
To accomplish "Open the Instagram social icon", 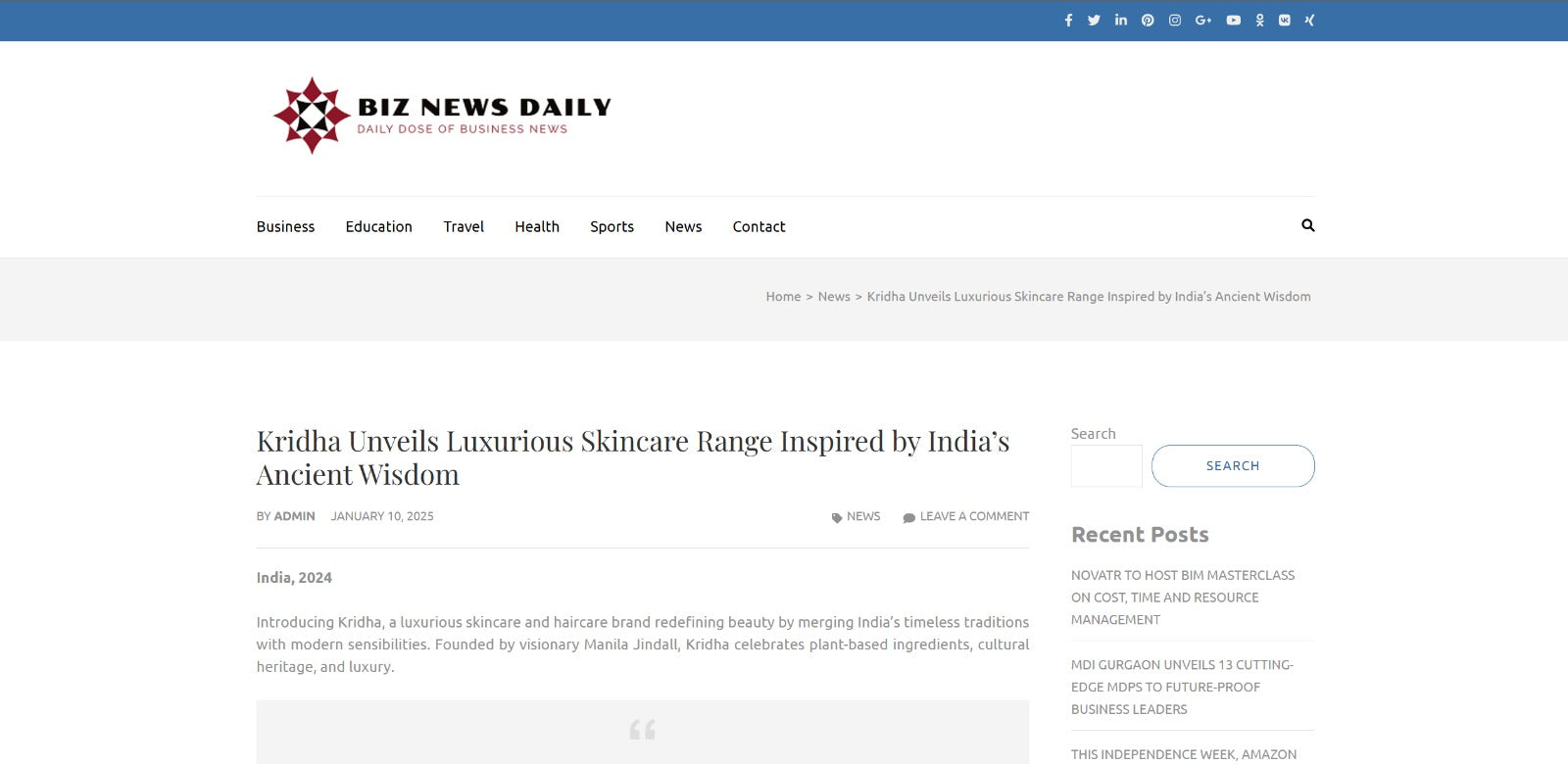I will [1175, 20].
